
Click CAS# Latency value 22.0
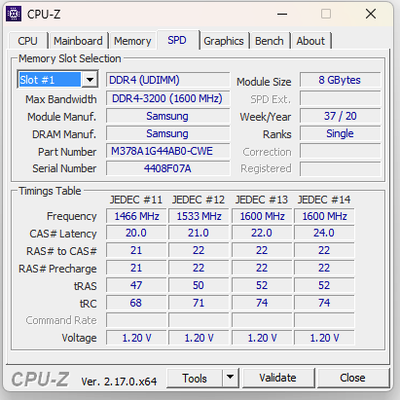262,233
